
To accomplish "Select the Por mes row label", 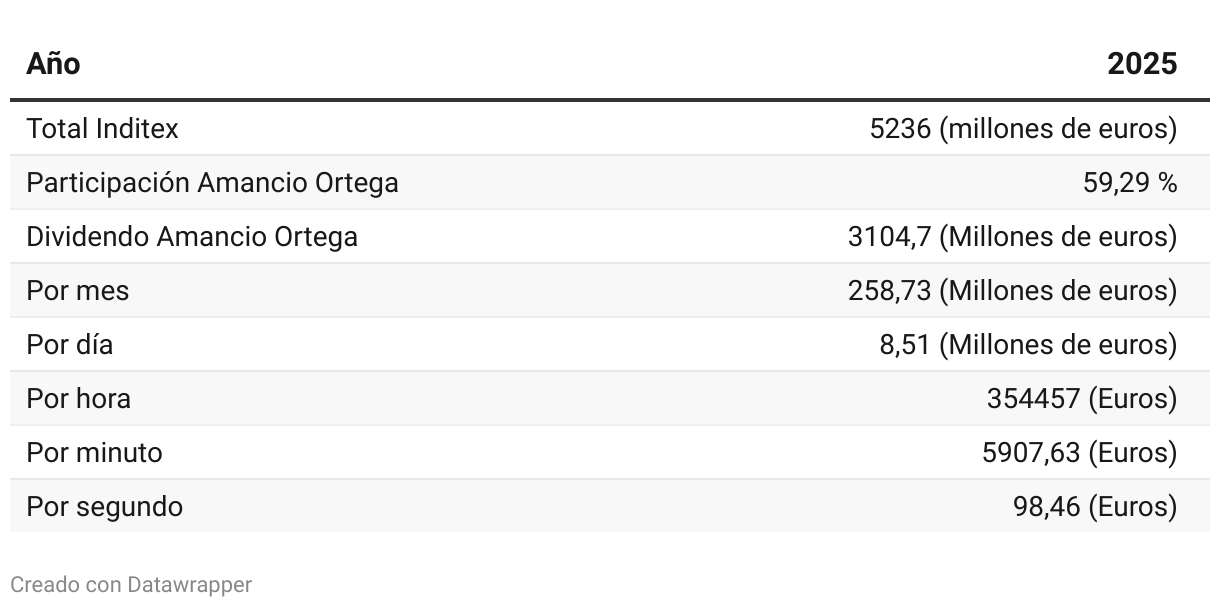I will [x=78, y=291].
